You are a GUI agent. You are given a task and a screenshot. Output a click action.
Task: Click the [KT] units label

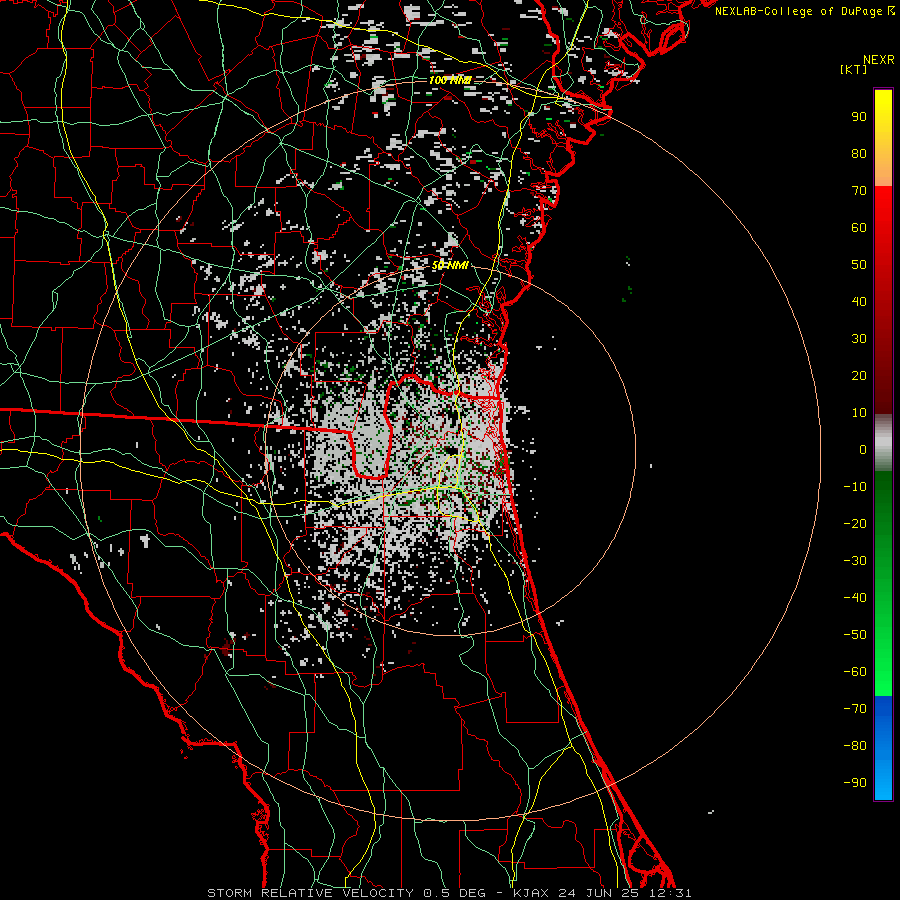tap(854, 69)
